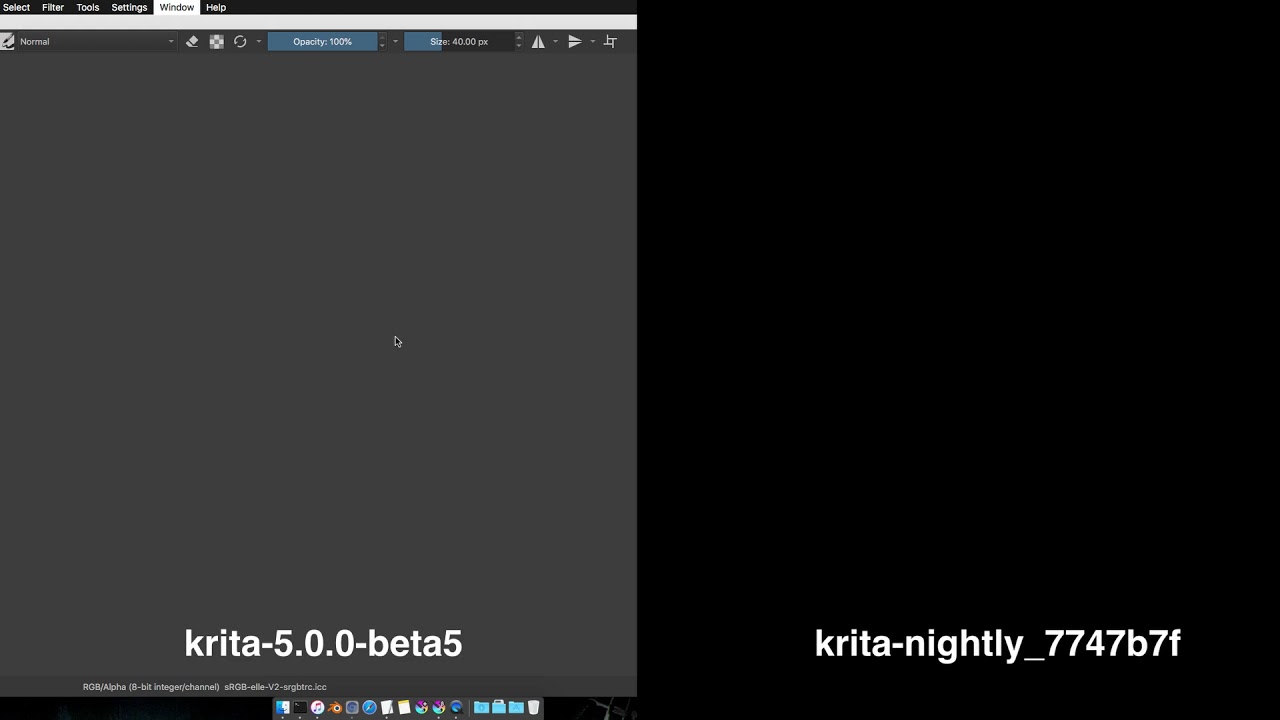Open the Trash in the Dock
The height and width of the screenshot is (720, 1280).
[x=534, y=708]
